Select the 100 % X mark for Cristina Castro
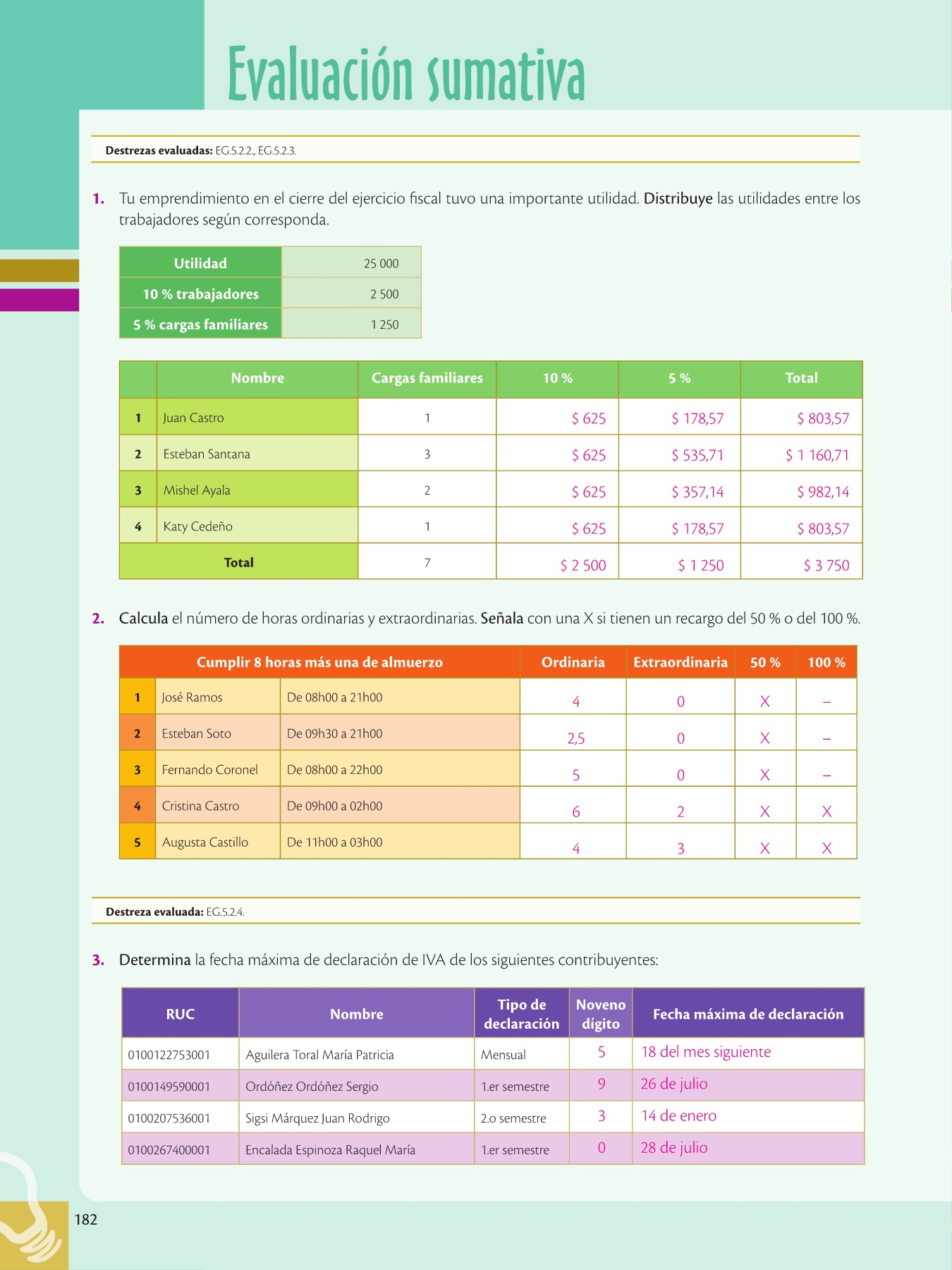Viewport: 952px width, 1270px height. [x=826, y=811]
